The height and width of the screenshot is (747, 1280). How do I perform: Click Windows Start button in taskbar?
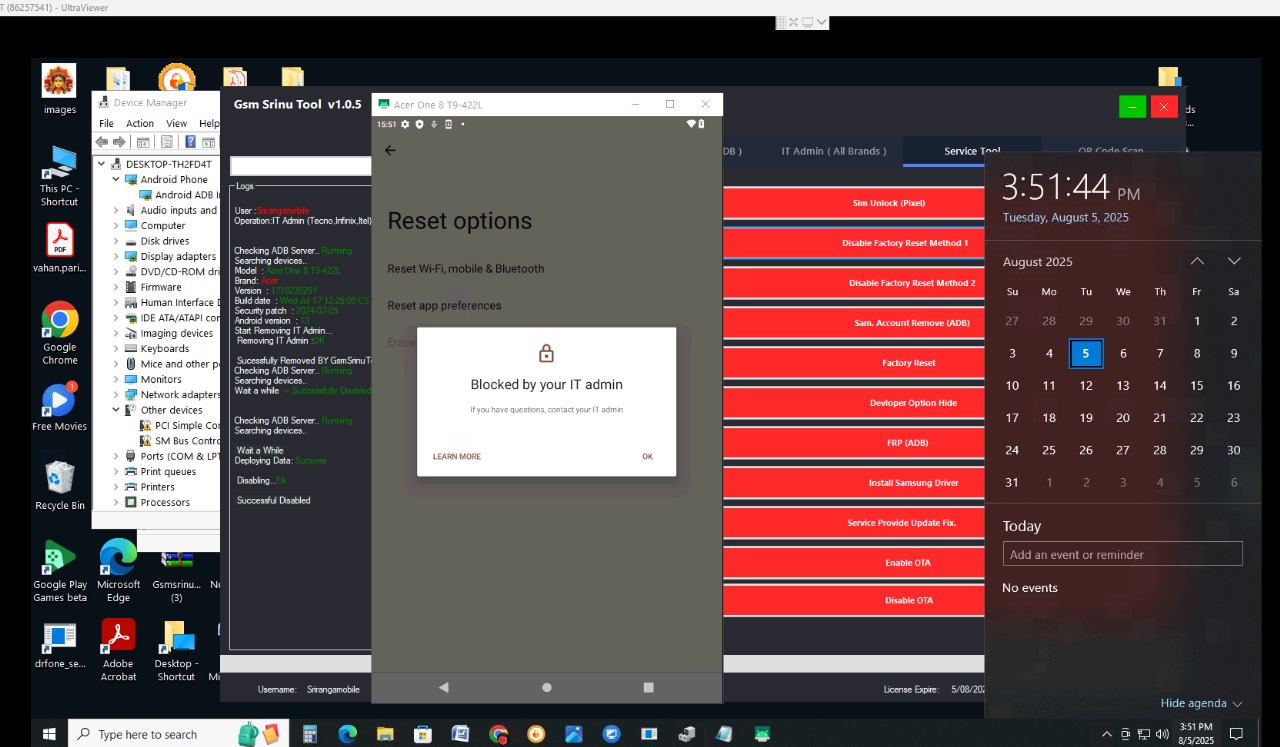48,734
